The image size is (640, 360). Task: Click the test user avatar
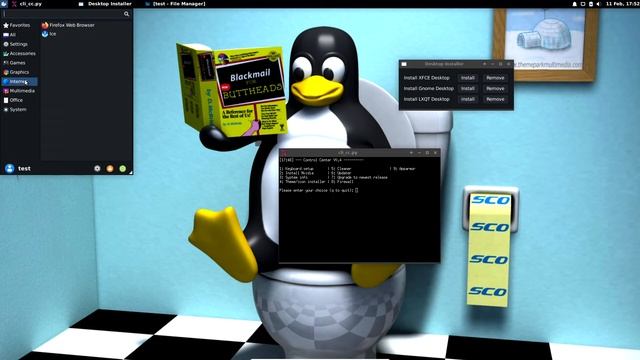coord(10,168)
